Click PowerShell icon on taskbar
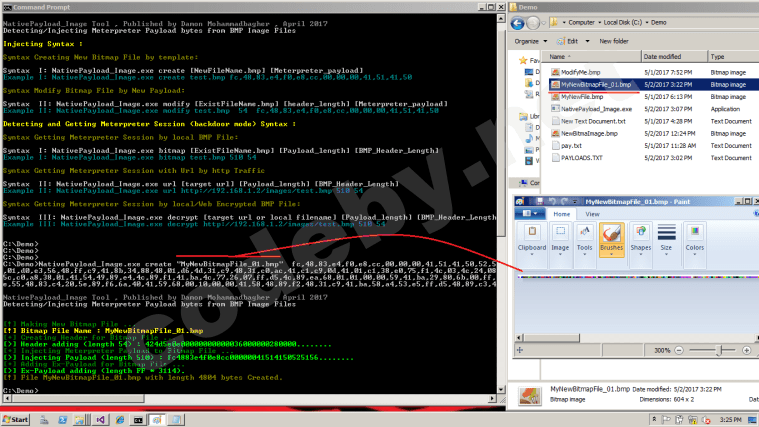Image resolution: width=759 pixels, height=427 pixels. pos(62,420)
